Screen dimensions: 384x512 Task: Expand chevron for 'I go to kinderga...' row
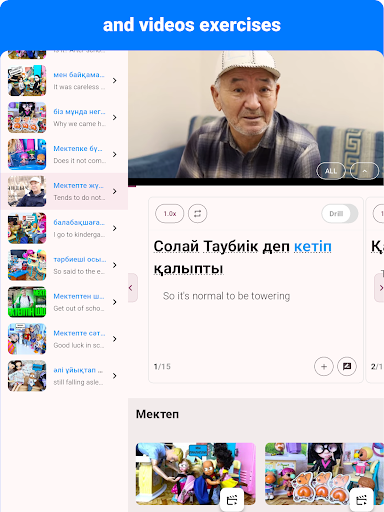coord(115,228)
